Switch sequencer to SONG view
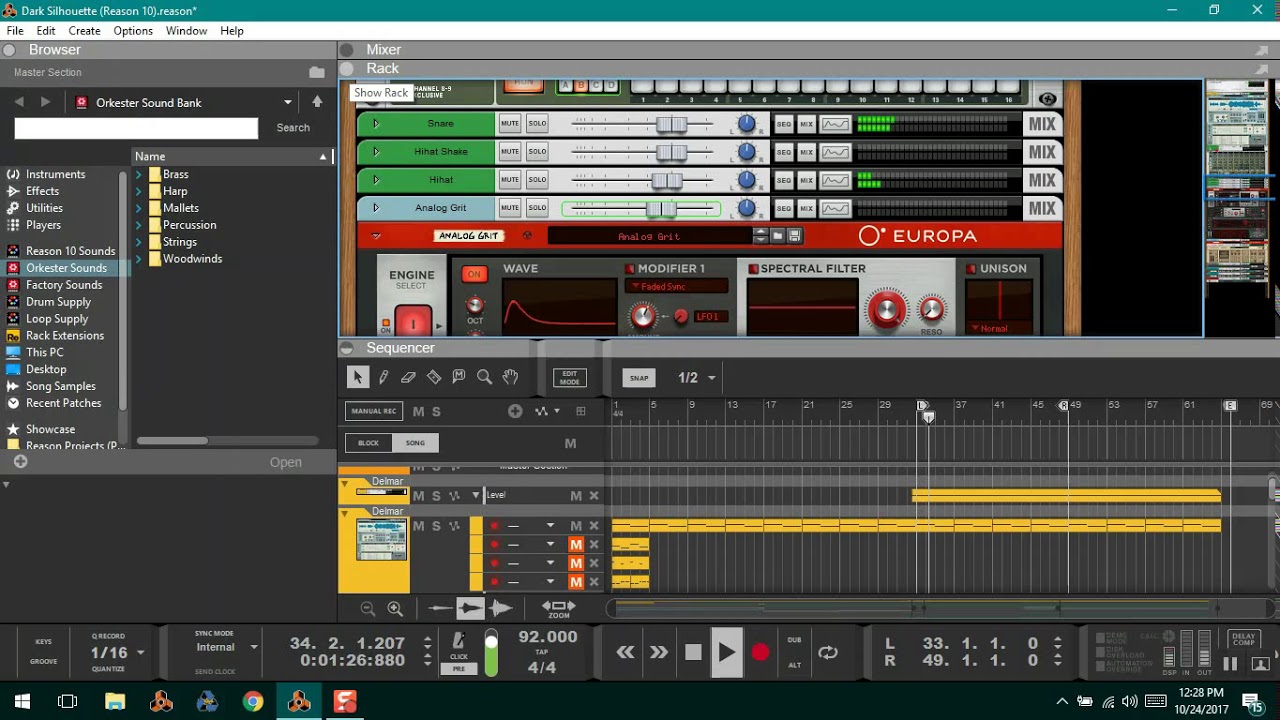The height and width of the screenshot is (720, 1280). (415, 443)
